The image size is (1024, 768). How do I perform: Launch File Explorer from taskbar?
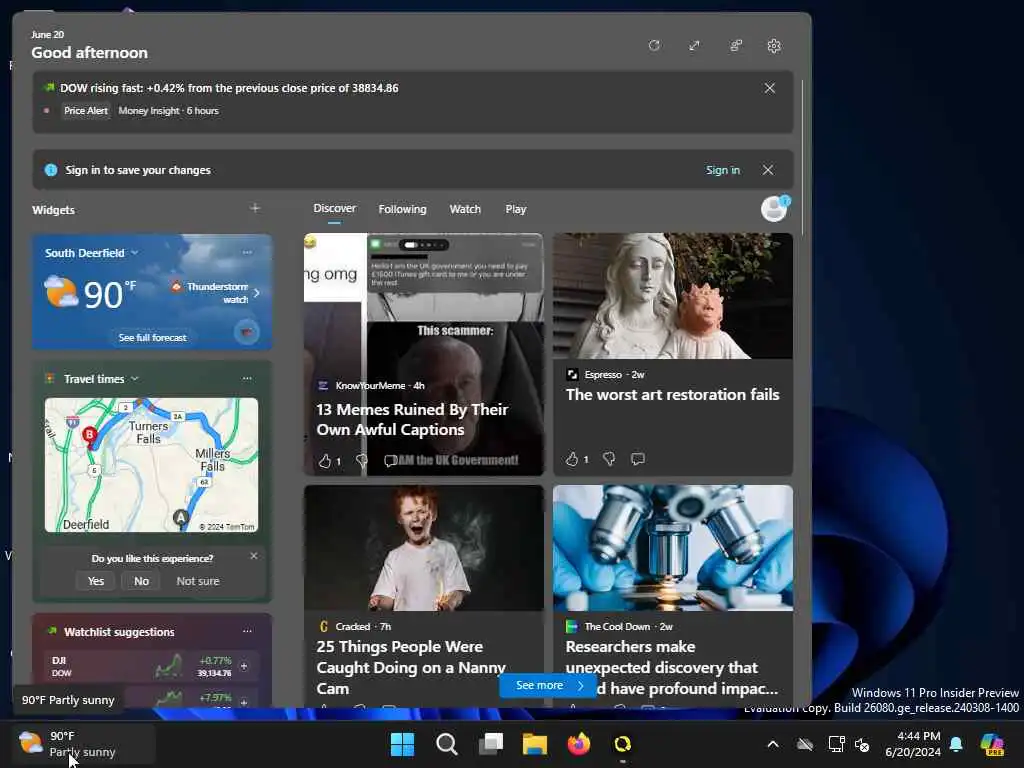tap(535, 744)
